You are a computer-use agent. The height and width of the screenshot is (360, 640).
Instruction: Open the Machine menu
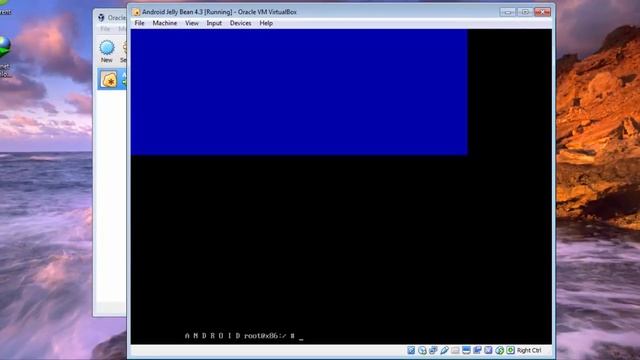coord(165,23)
